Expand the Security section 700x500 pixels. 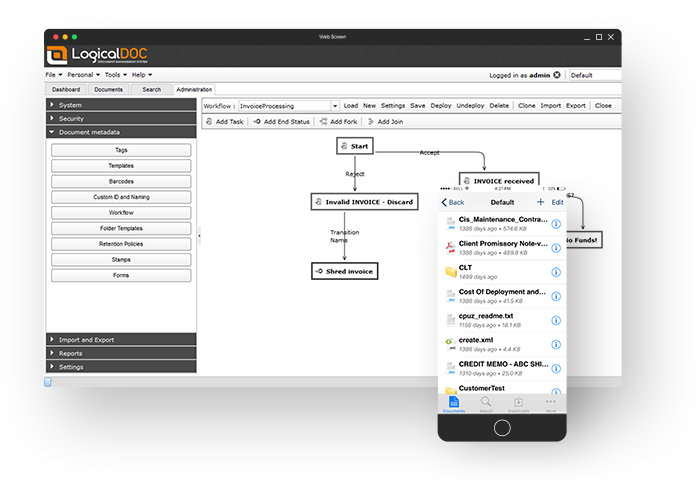pos(121,118)
